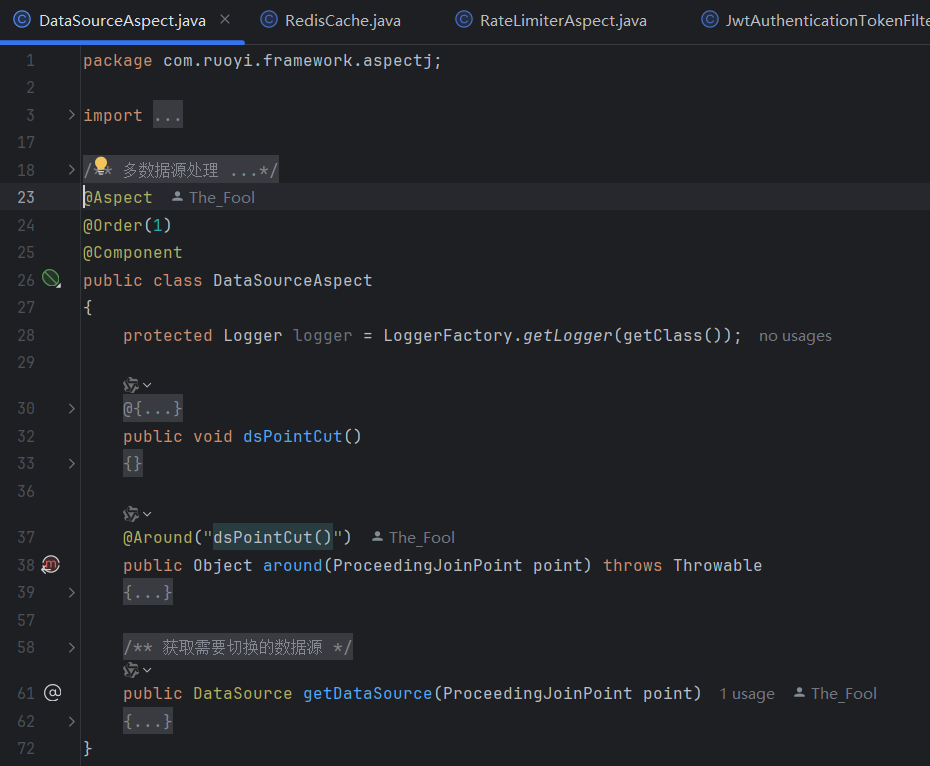
Task: Click the @Aspect annotation
Action: (118, 198)
